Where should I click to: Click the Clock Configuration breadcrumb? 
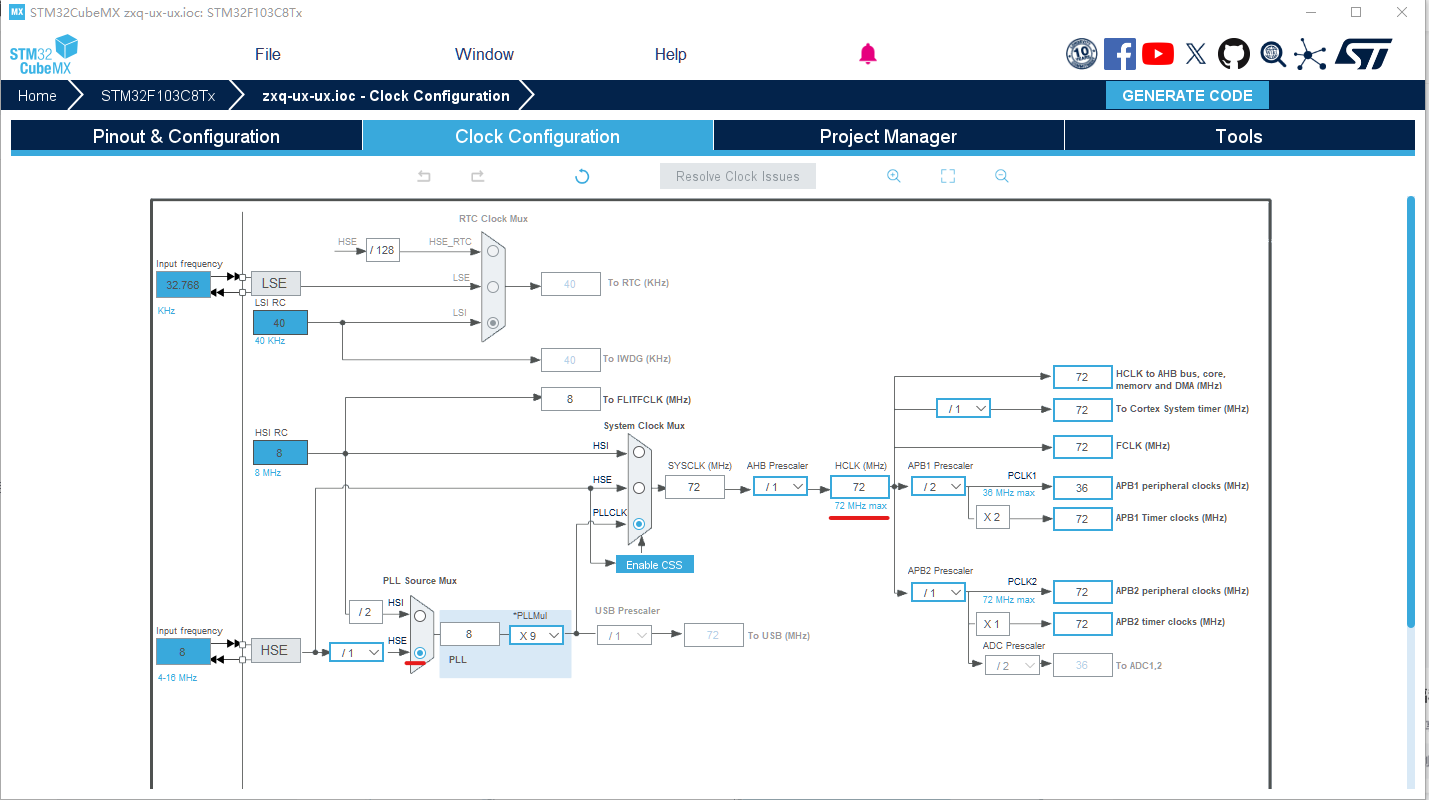[386, 96]
